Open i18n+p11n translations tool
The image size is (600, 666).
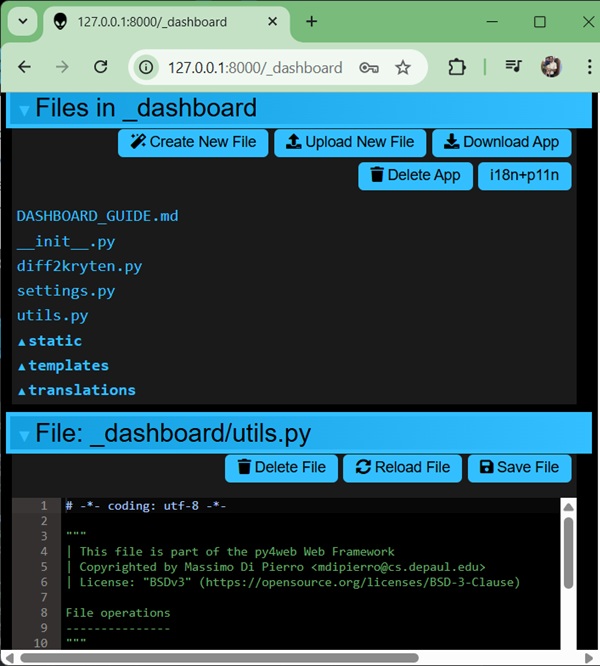(x=524, y=176)
